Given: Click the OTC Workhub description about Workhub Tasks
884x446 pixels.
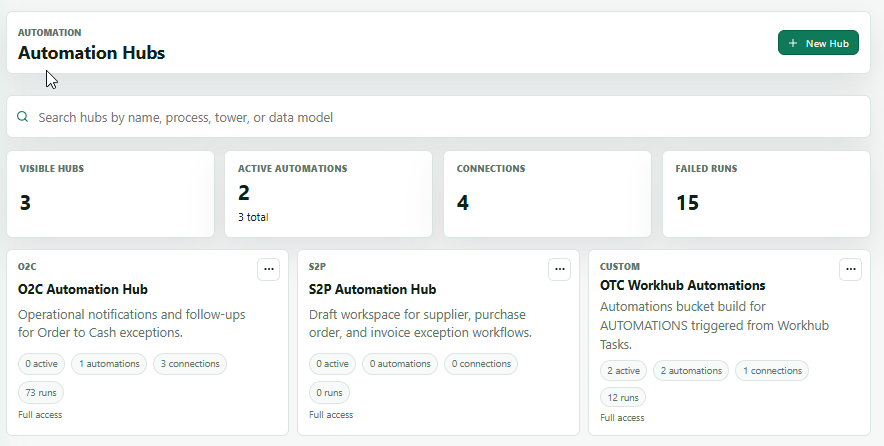Looking at the screenshot, I should coord(714,325).
